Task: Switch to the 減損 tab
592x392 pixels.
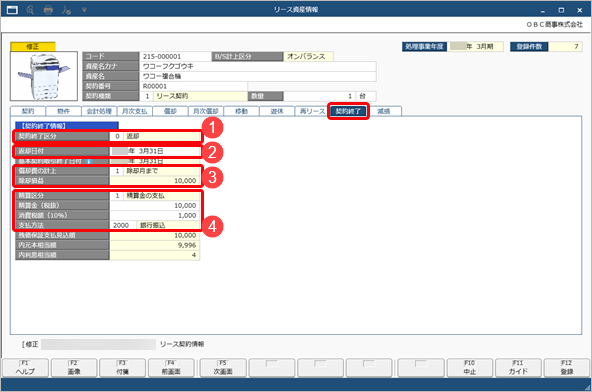Action: (384, 111)
